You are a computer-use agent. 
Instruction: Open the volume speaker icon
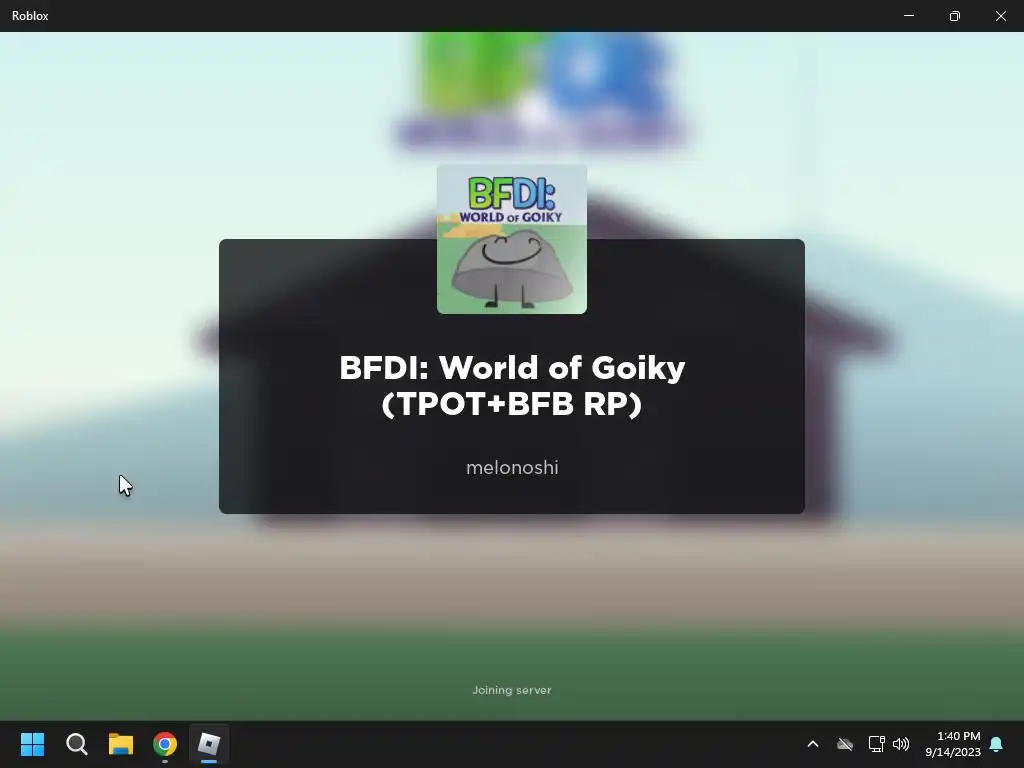(x=901, y=744)
